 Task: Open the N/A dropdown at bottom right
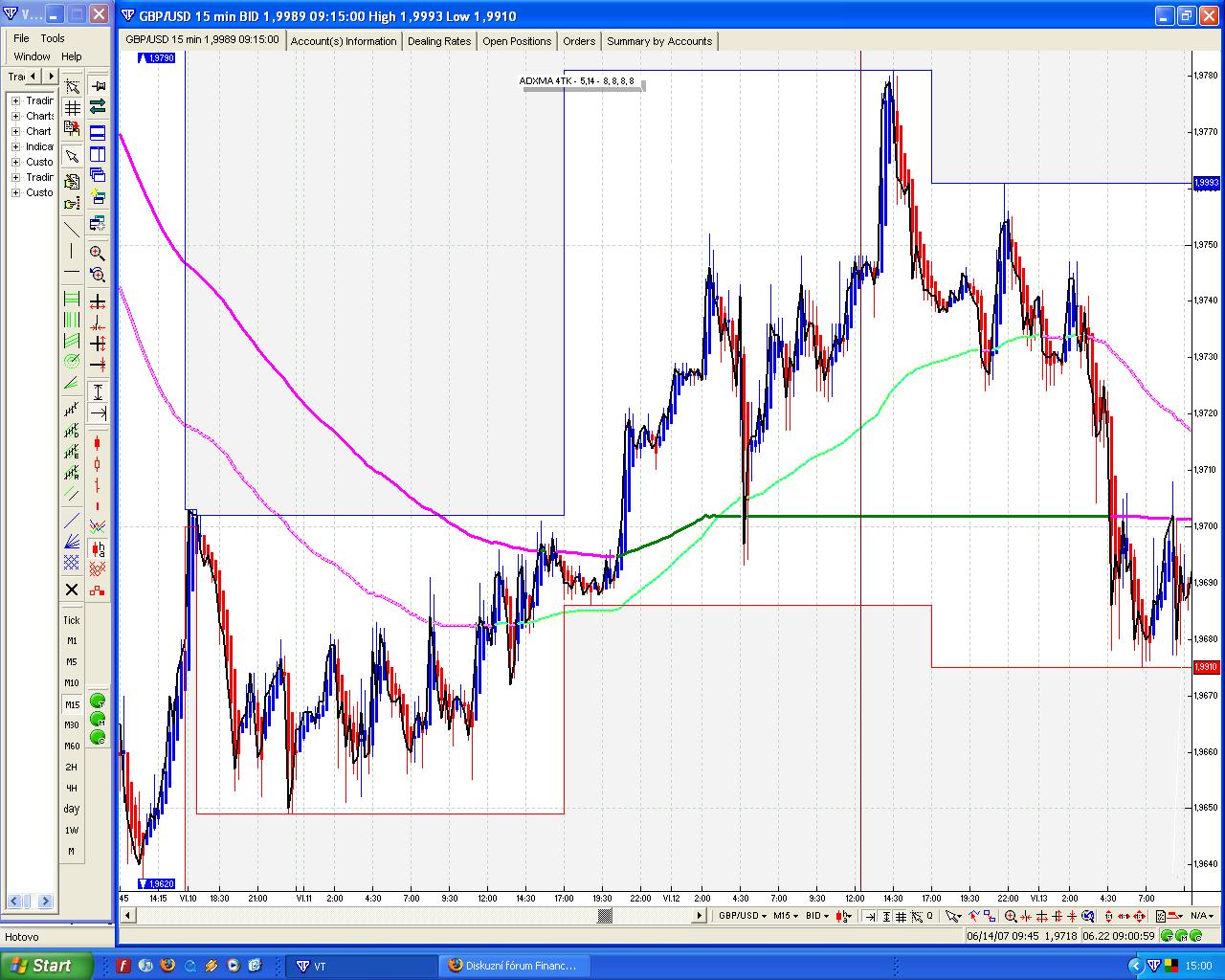[1204, 916]
